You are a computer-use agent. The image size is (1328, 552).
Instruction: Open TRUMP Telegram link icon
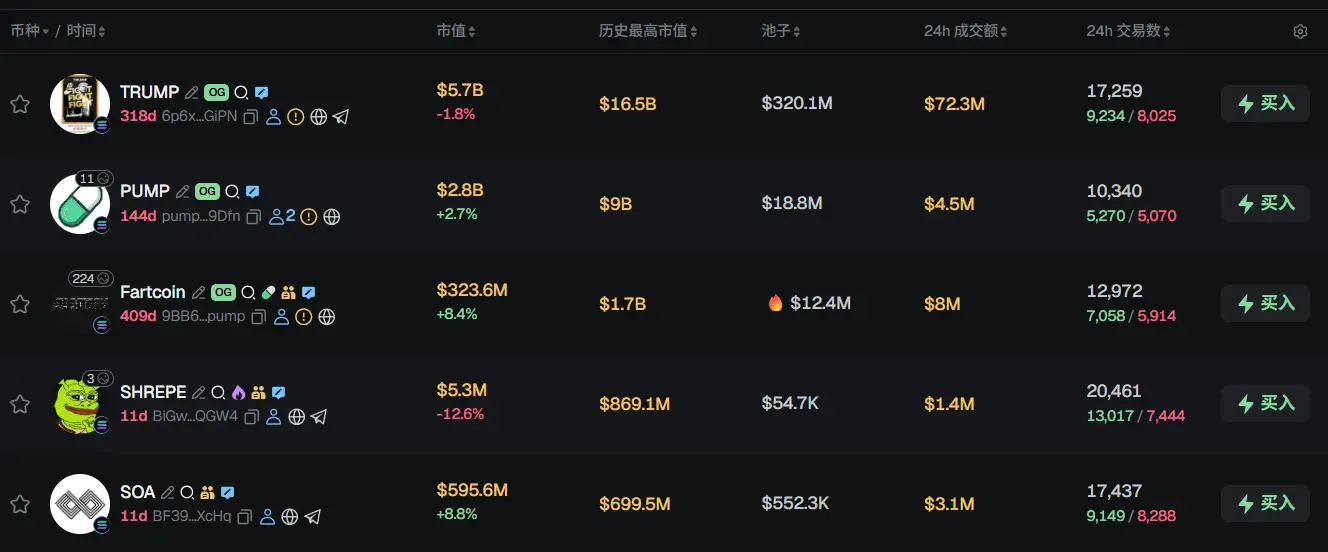[x=341, y=117]
